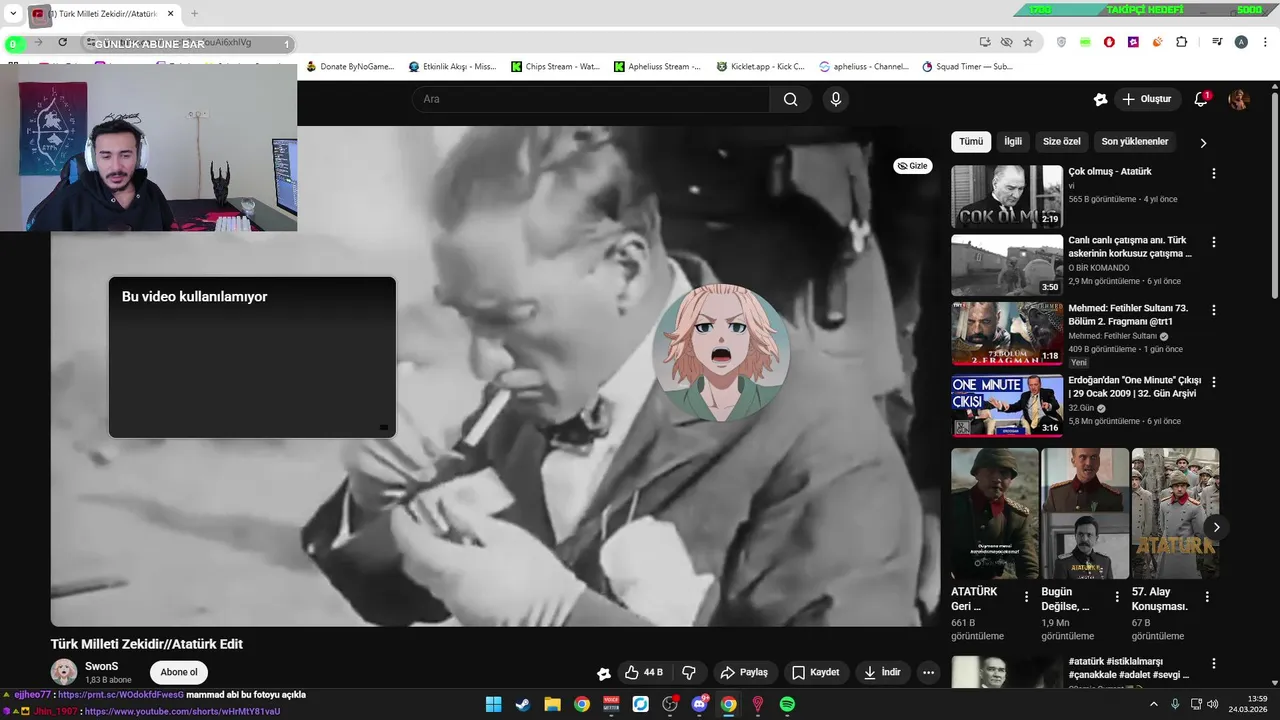Open 'Çok olmuş - Atatürk' video thumbnail

[1007, 197]
